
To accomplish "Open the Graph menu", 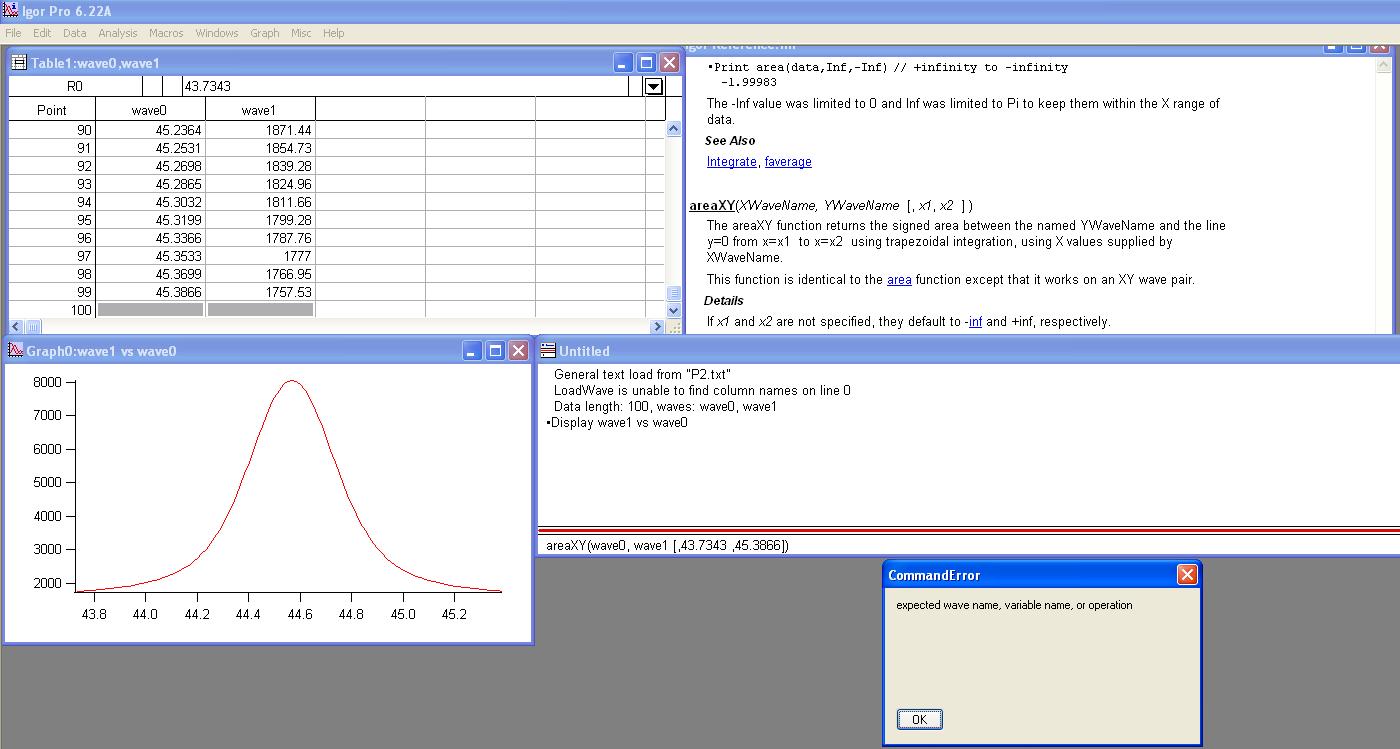I will [264, 32].
